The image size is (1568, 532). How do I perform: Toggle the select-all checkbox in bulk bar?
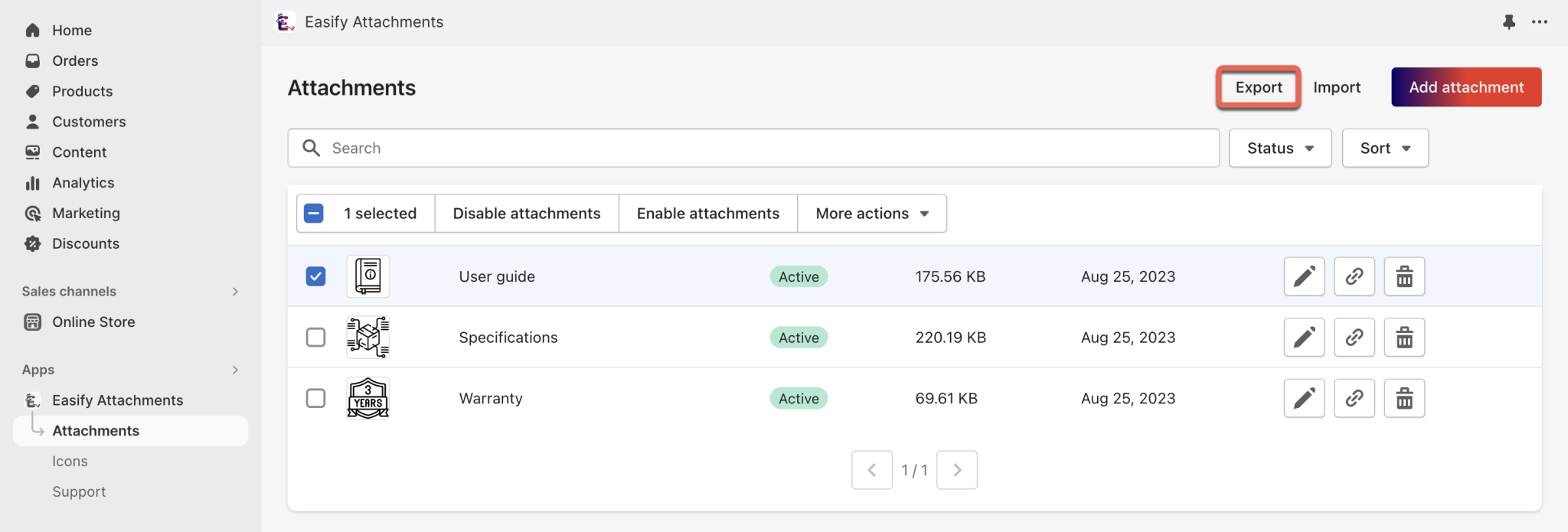tap(314, 214)
